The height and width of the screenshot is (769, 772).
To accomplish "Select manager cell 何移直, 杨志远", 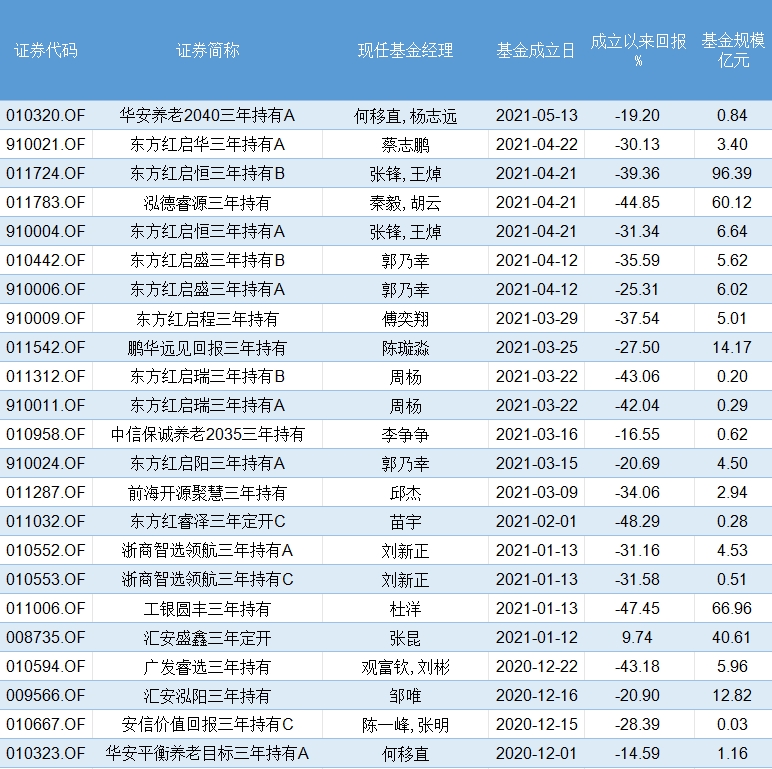I will click(405, 116).
